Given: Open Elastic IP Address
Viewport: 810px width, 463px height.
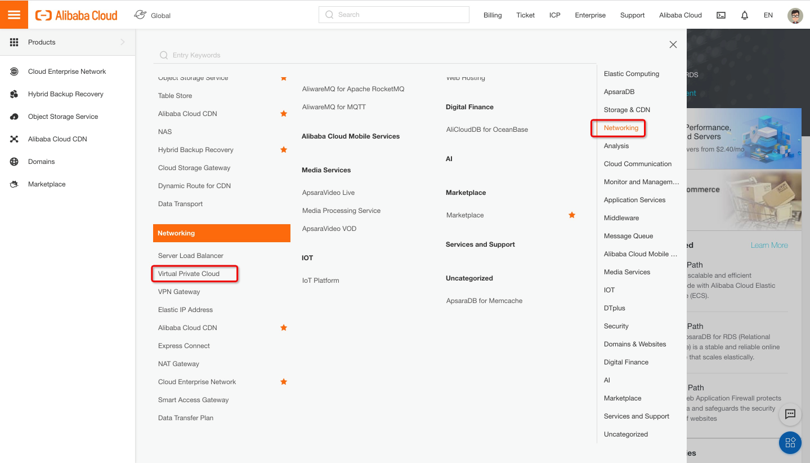Looking at the screenshot, I should 185,310.
